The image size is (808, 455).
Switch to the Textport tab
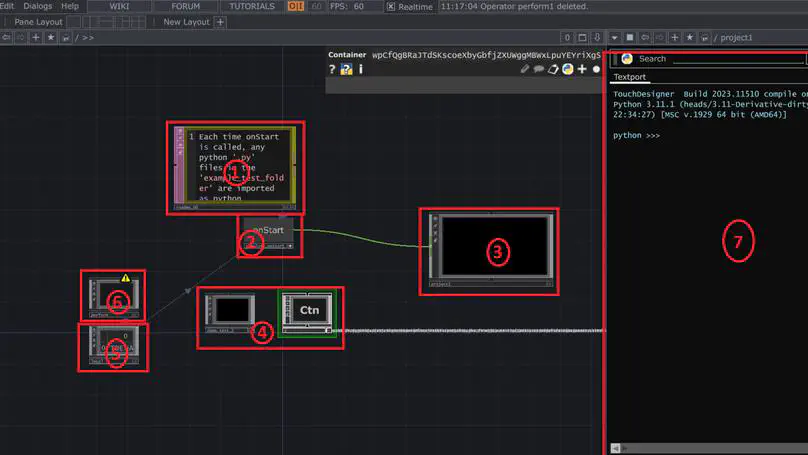tap(629, 77)
